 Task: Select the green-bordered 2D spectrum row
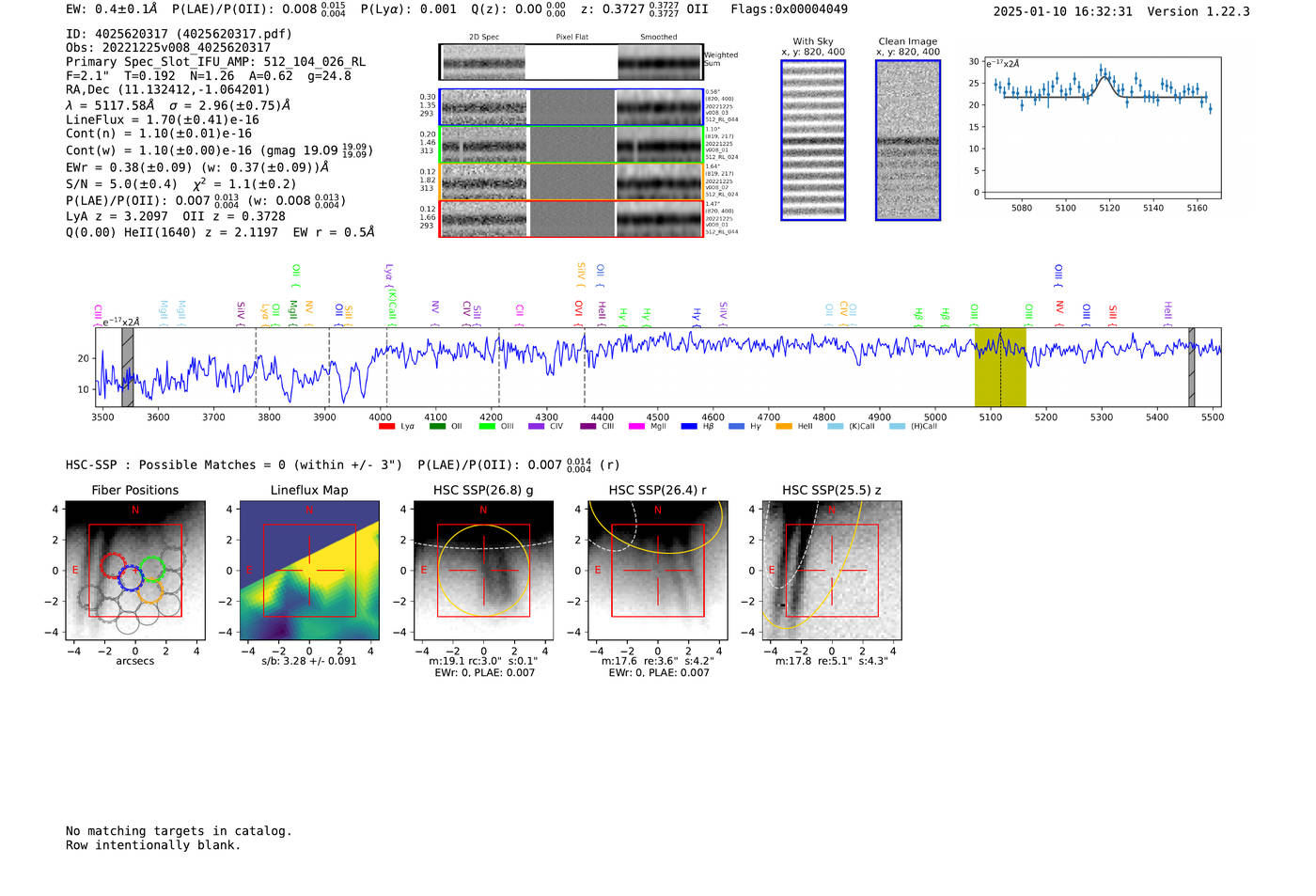572,144
